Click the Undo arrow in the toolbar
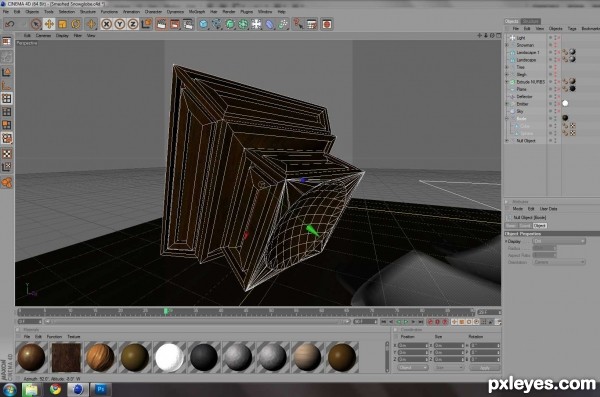Screen dimensions: 600x397 [10, 24]
